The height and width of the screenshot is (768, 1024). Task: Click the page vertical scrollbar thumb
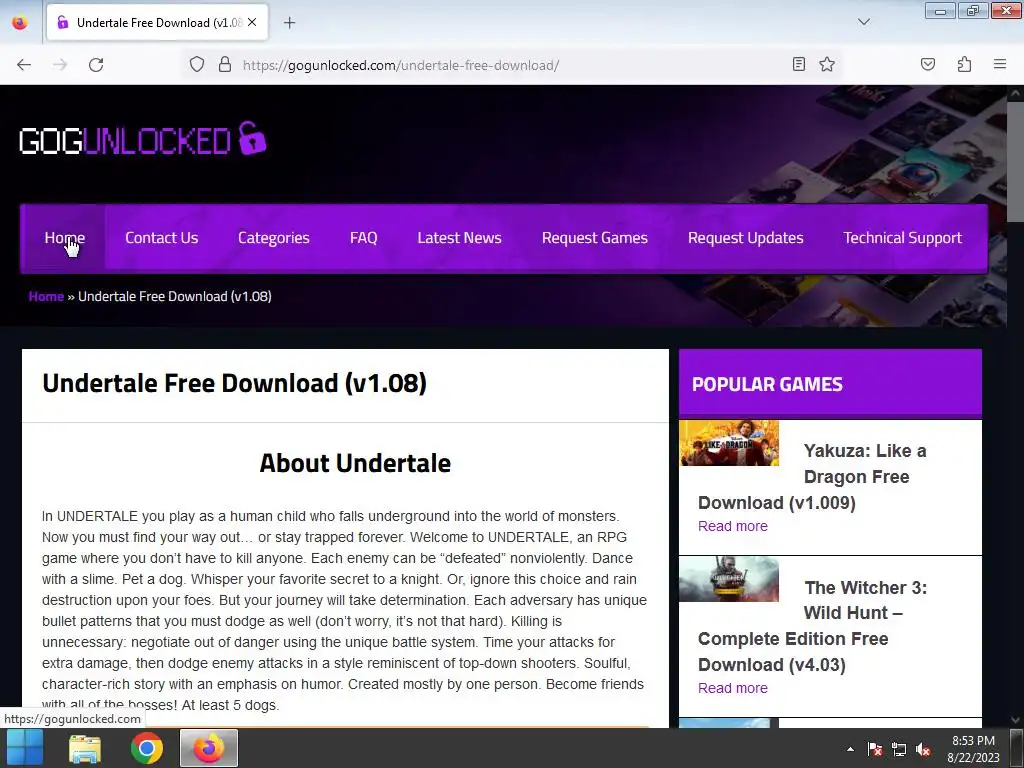(1015, 162)
